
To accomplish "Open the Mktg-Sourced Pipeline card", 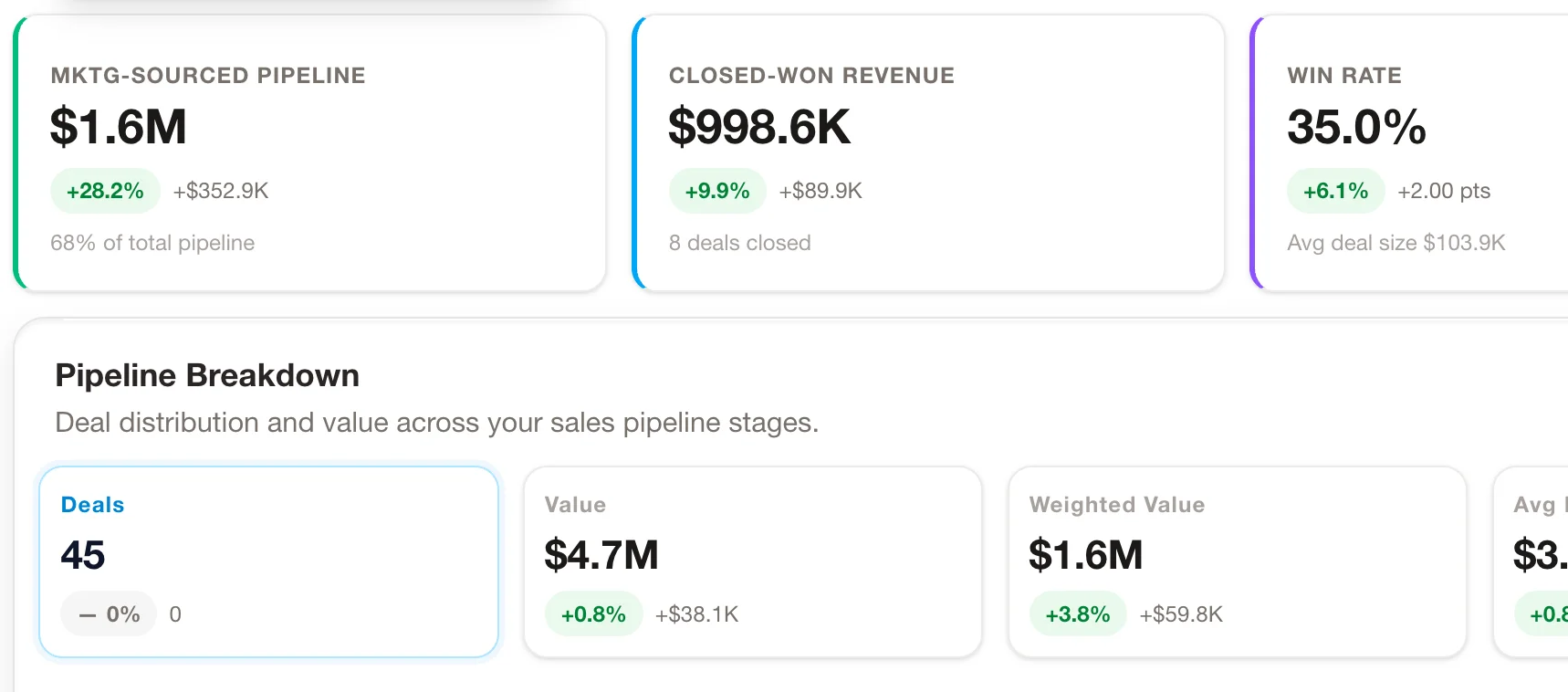I will 310,153.
